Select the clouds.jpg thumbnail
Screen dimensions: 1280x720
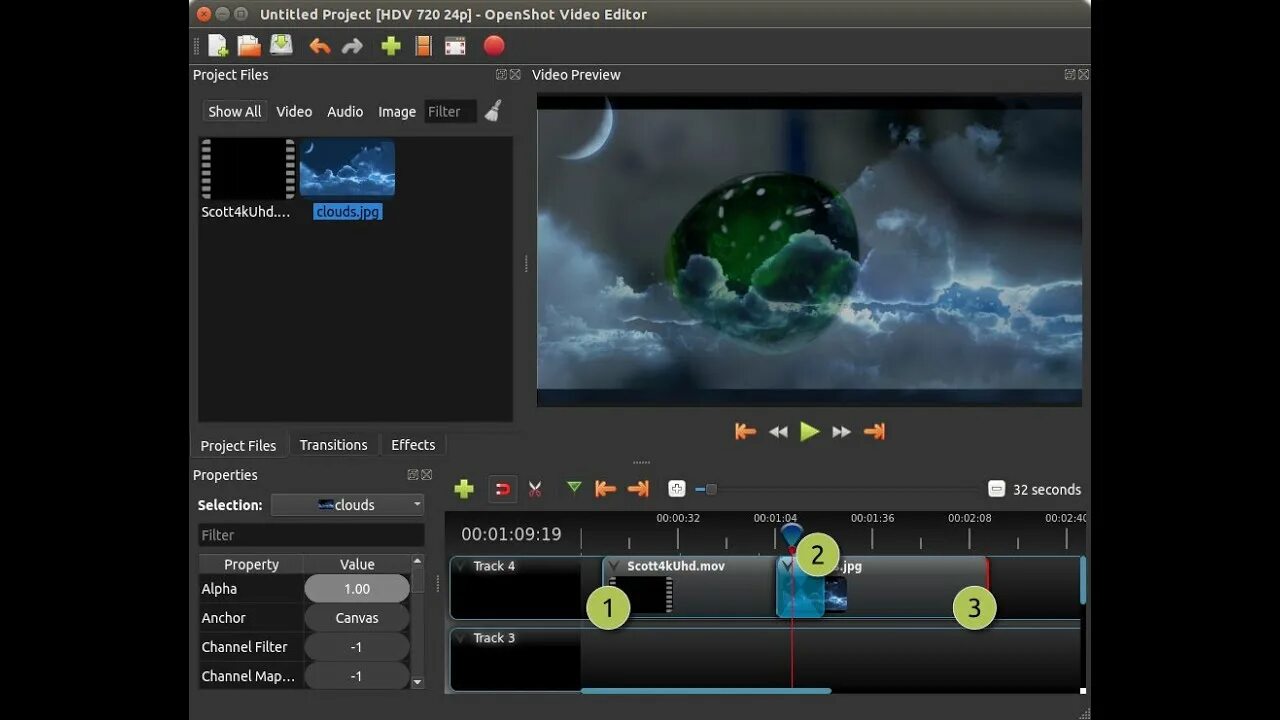[347, 168]
